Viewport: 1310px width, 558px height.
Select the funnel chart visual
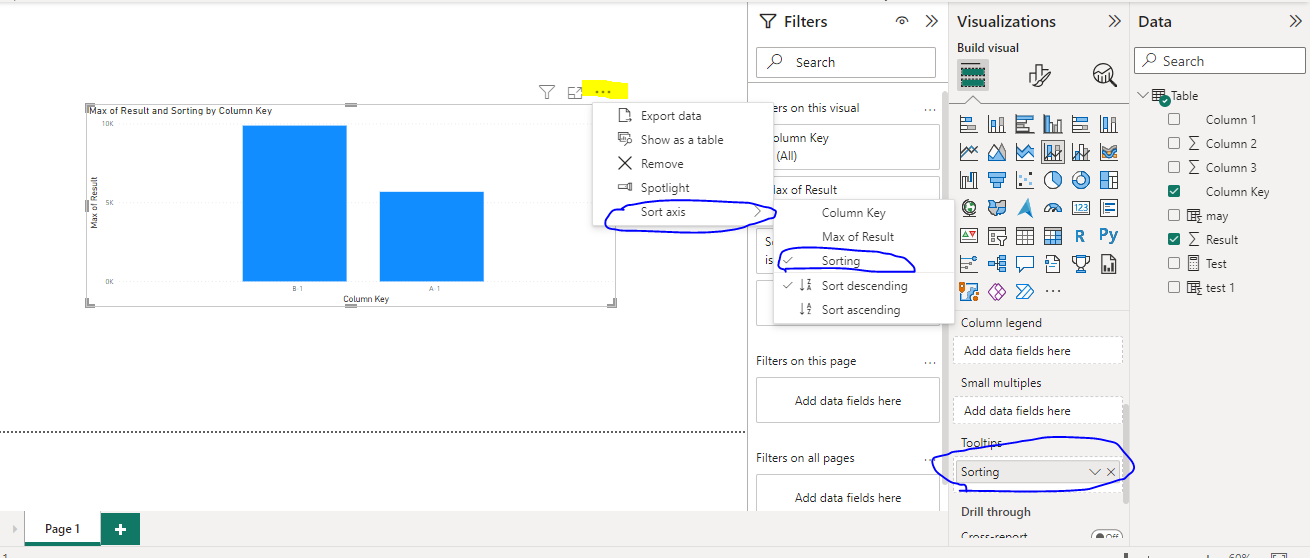[x=996, y=180]
